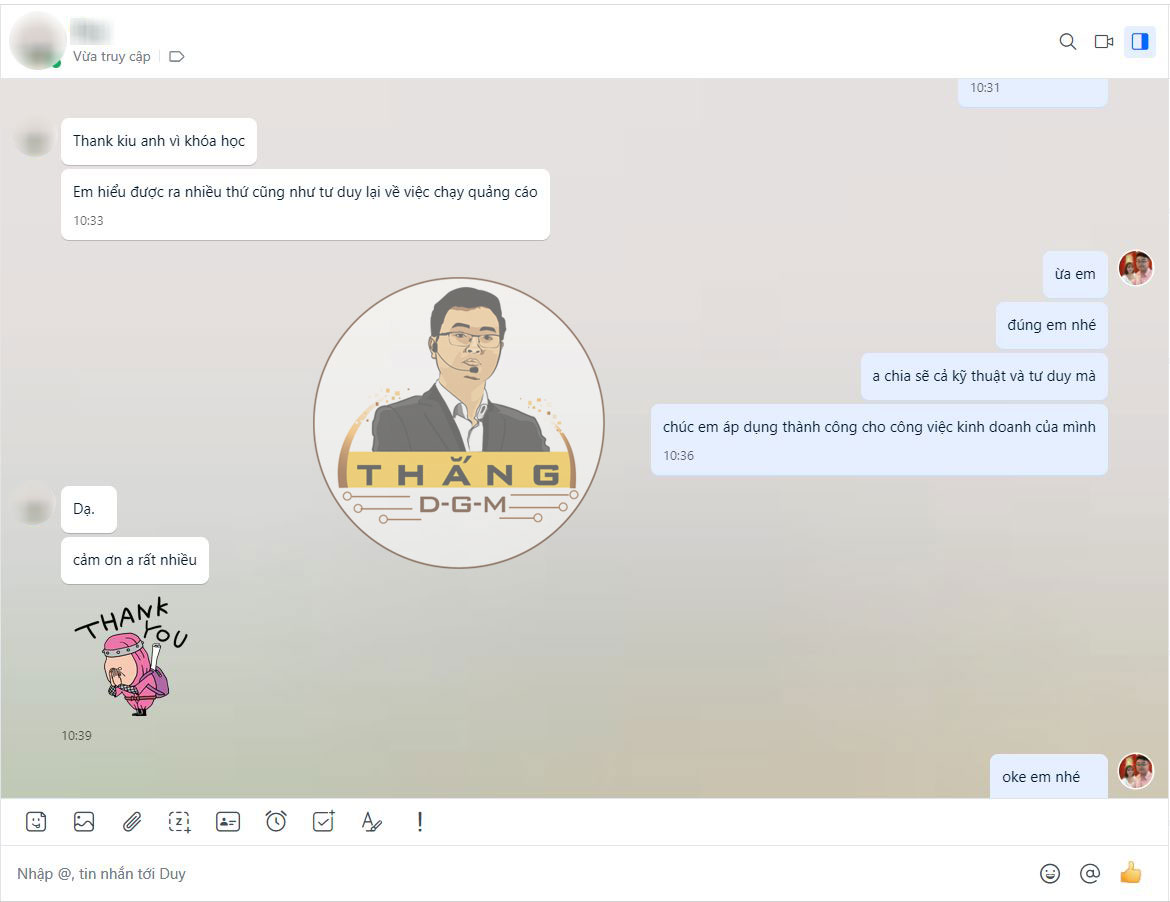Mark message as urgent with exclamation icon
1170x902 pixels.
[x=419, y=821]
